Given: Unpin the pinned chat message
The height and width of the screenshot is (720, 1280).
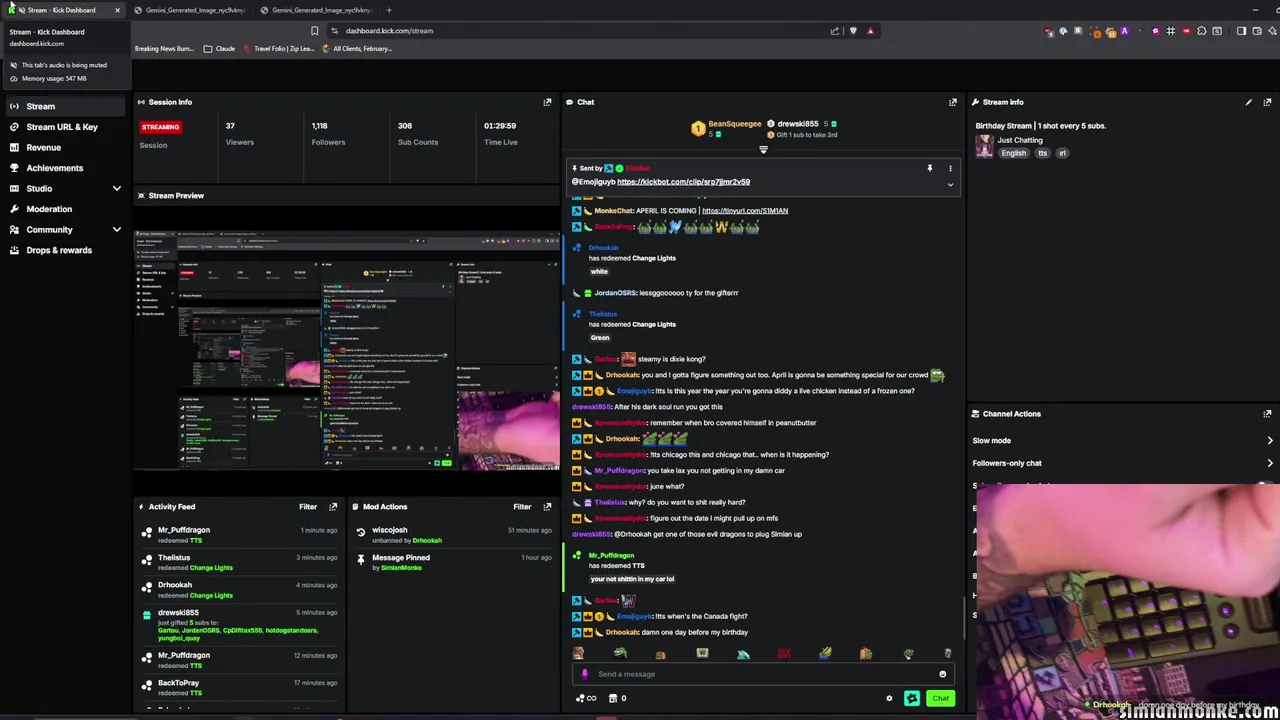Looking at the screenshot, I should point(929,168).
